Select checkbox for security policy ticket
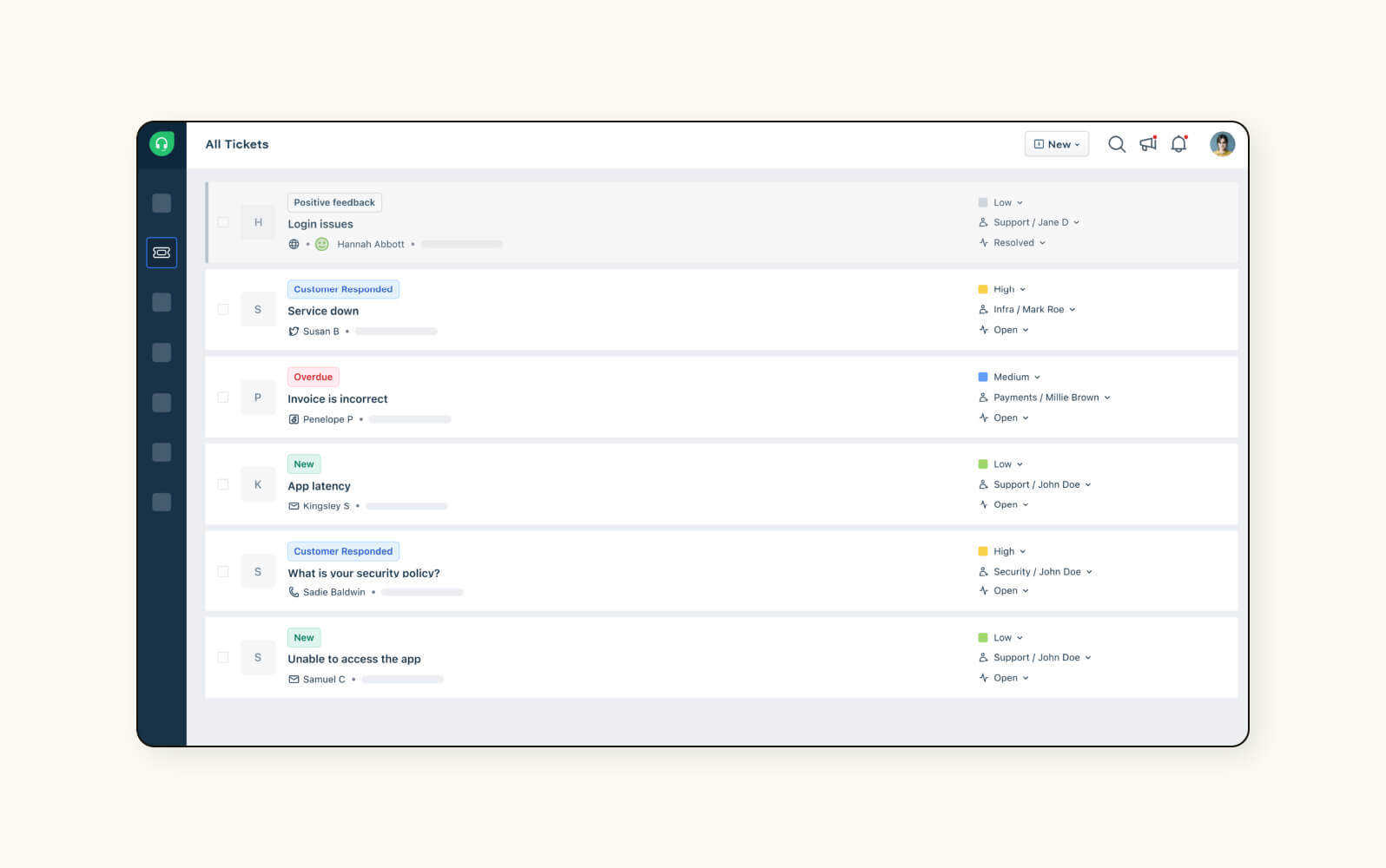 click(x=223, y=571)
